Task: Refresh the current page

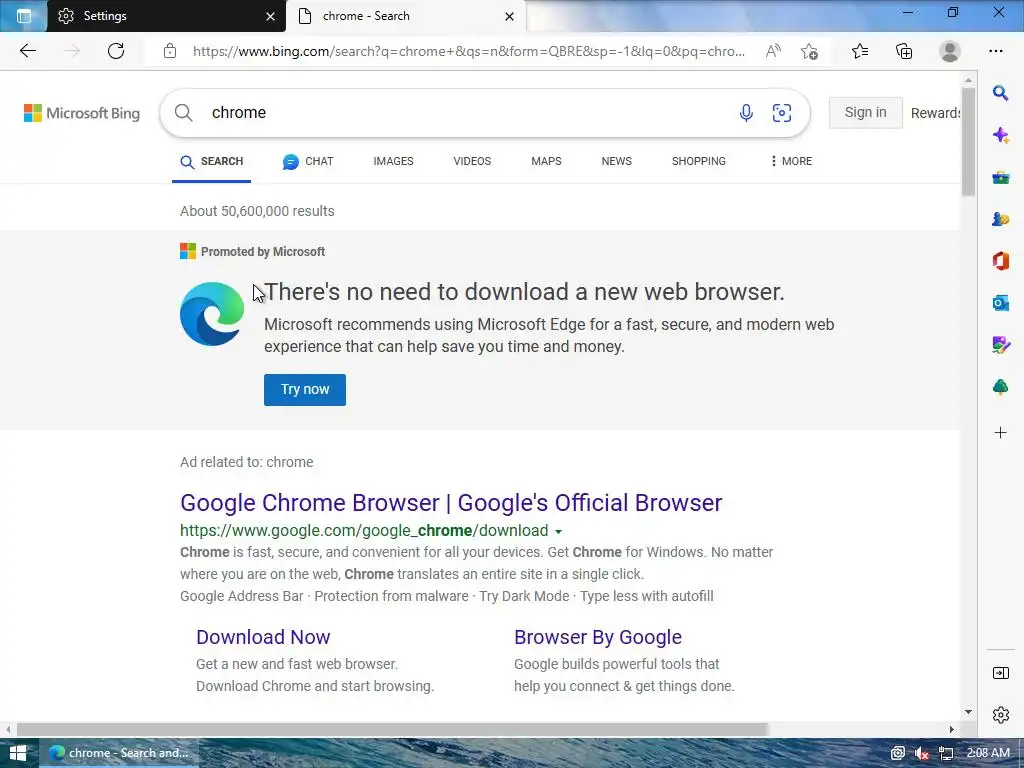Action: pos(116,51)
